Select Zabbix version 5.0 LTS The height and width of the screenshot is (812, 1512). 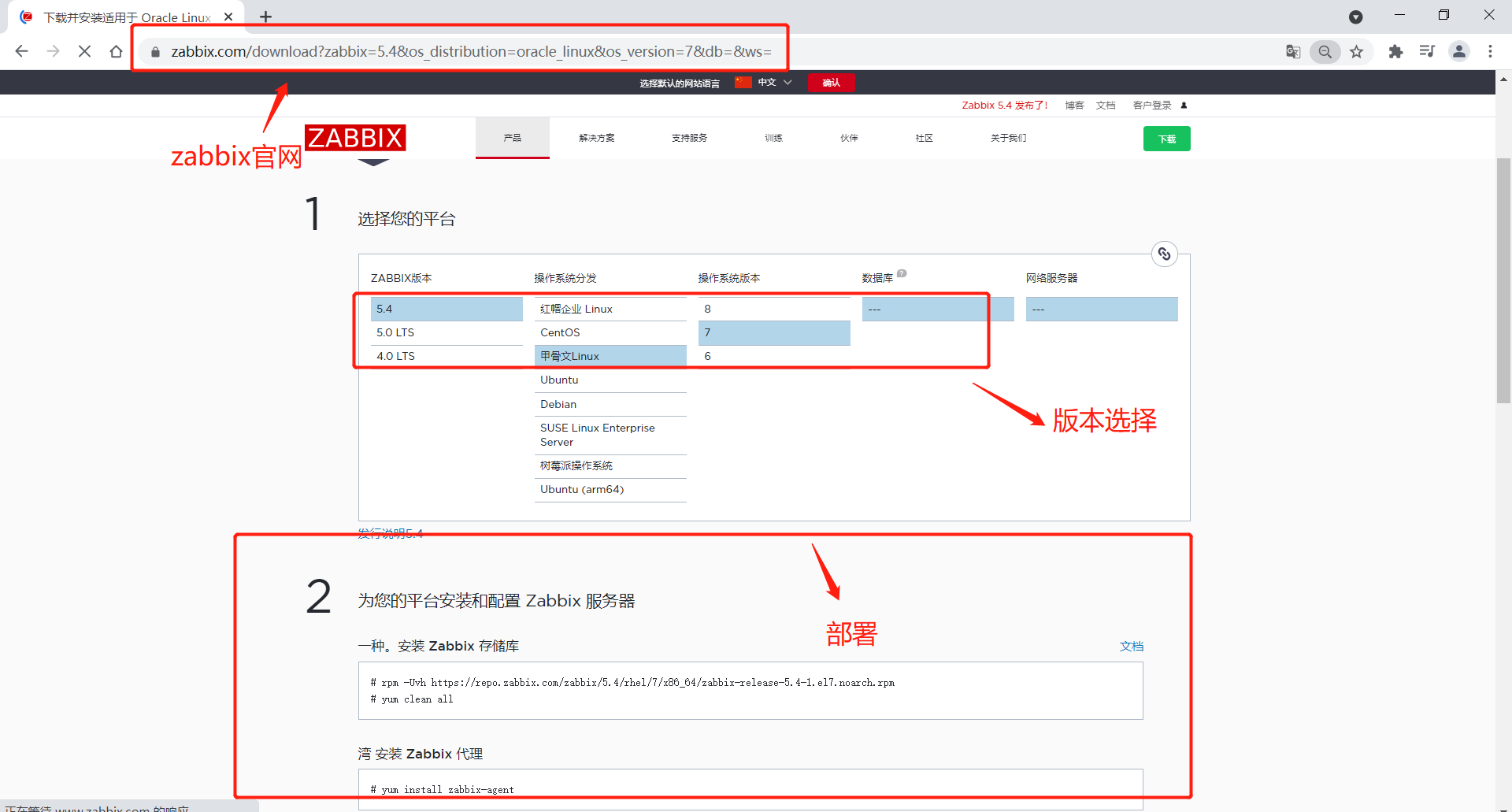pyautogui.click(x=447, y=332)
